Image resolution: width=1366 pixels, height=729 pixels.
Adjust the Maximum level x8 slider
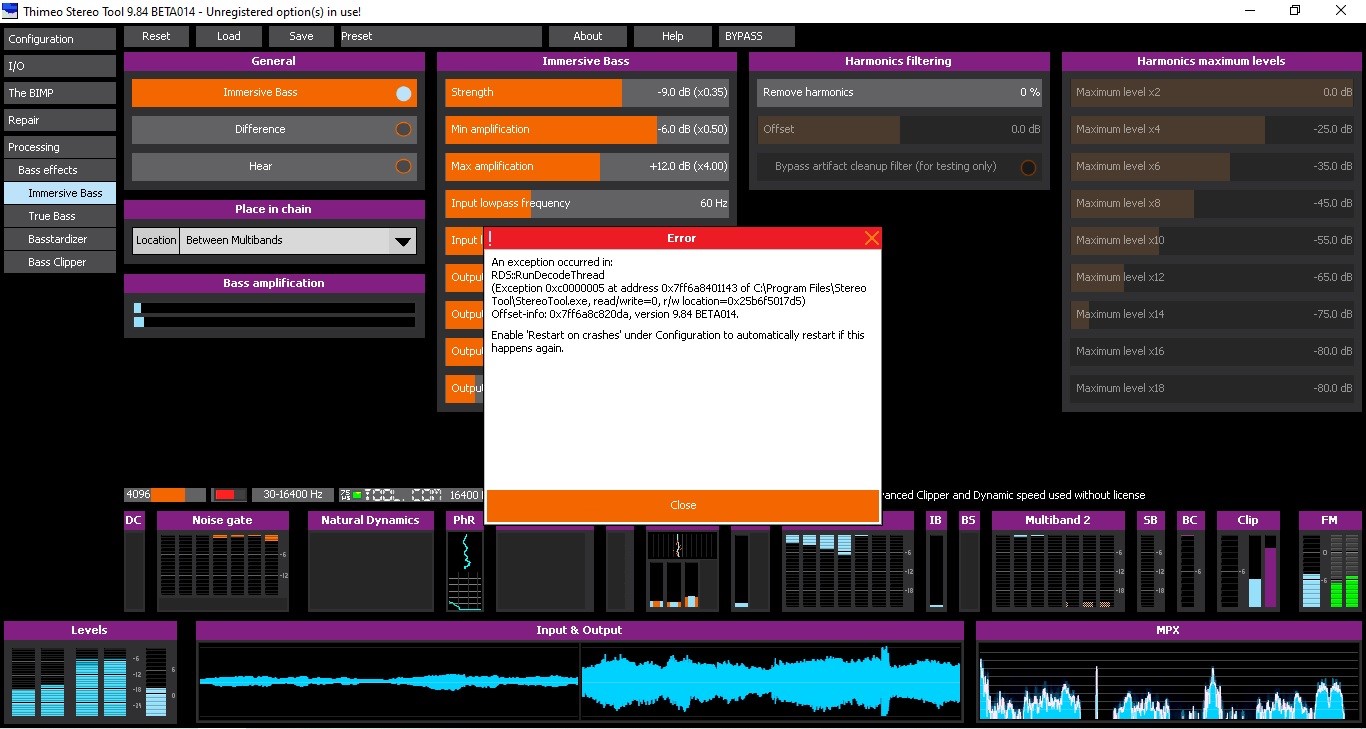point(1212,204)
